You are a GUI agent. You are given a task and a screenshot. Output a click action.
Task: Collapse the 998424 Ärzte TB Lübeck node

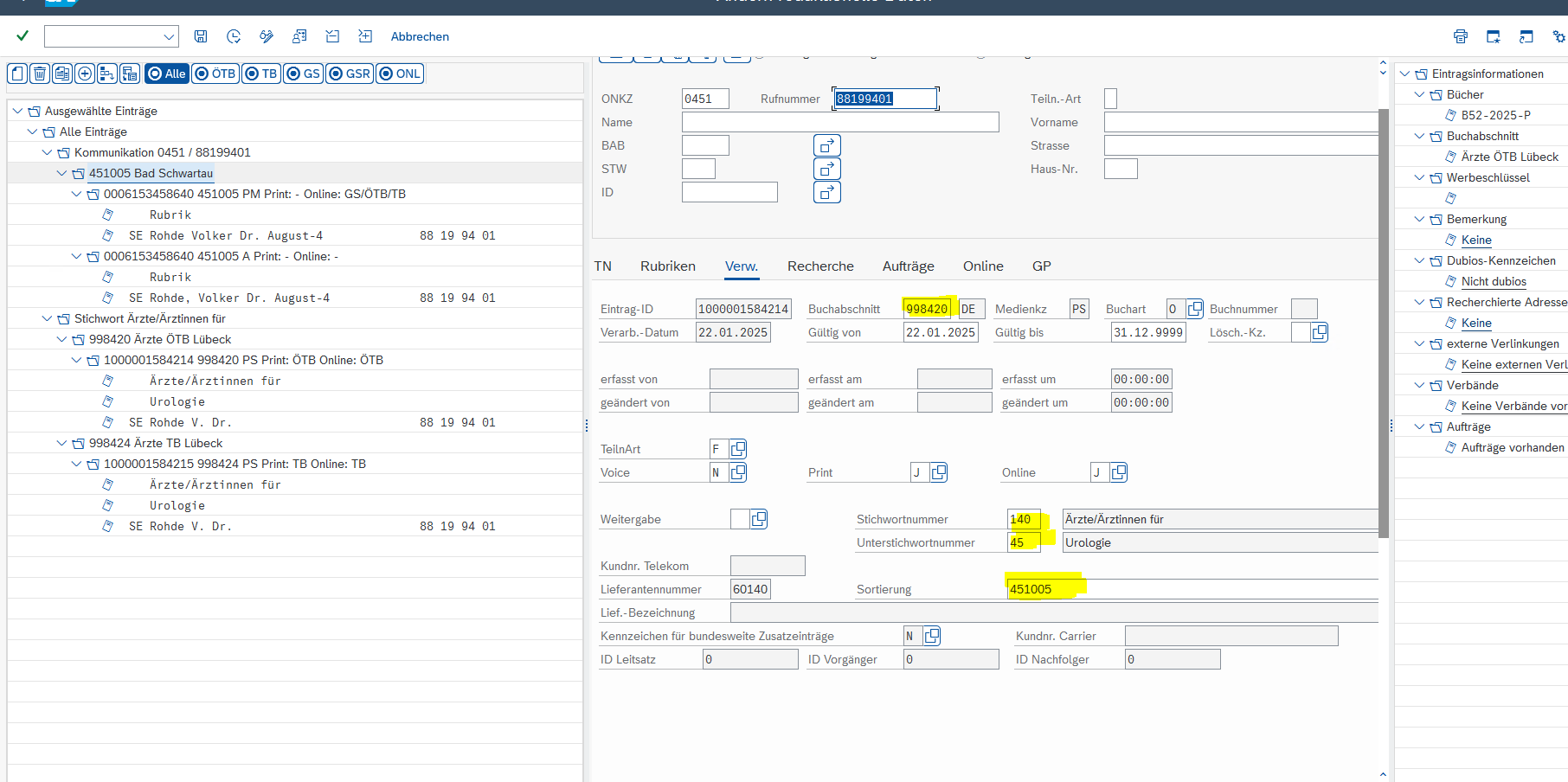pyautogui.click(x=61, y=443)
